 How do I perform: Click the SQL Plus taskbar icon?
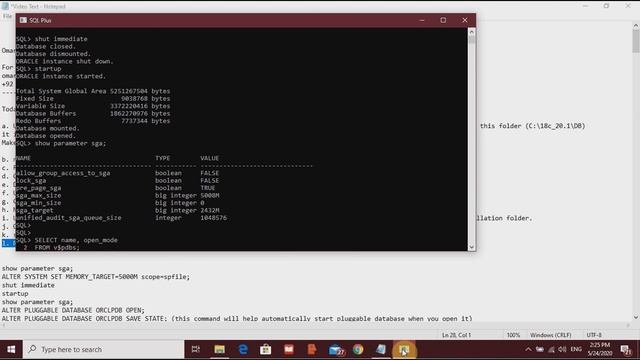pos(404,349)
